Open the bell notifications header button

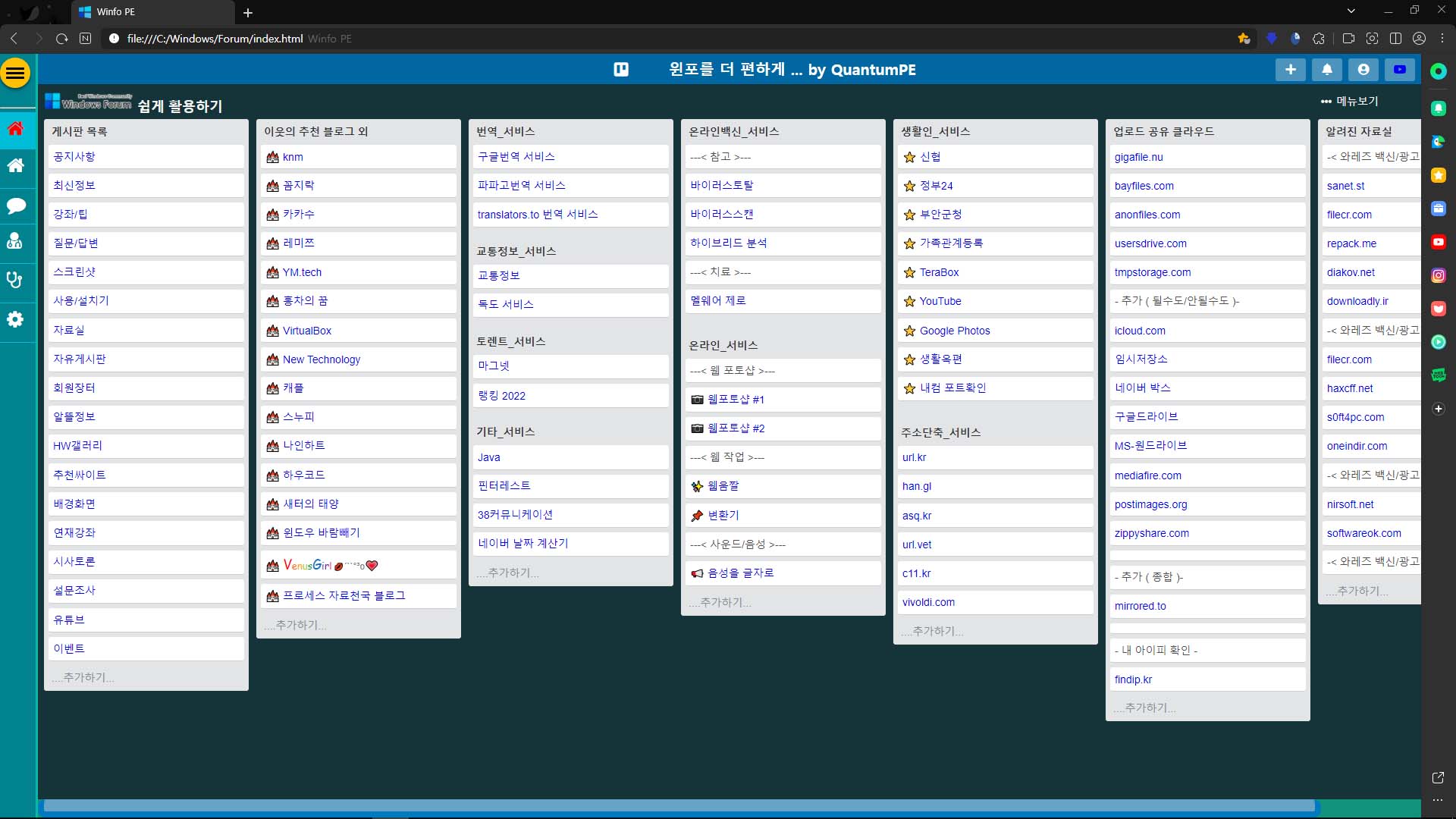point(1327,70)
